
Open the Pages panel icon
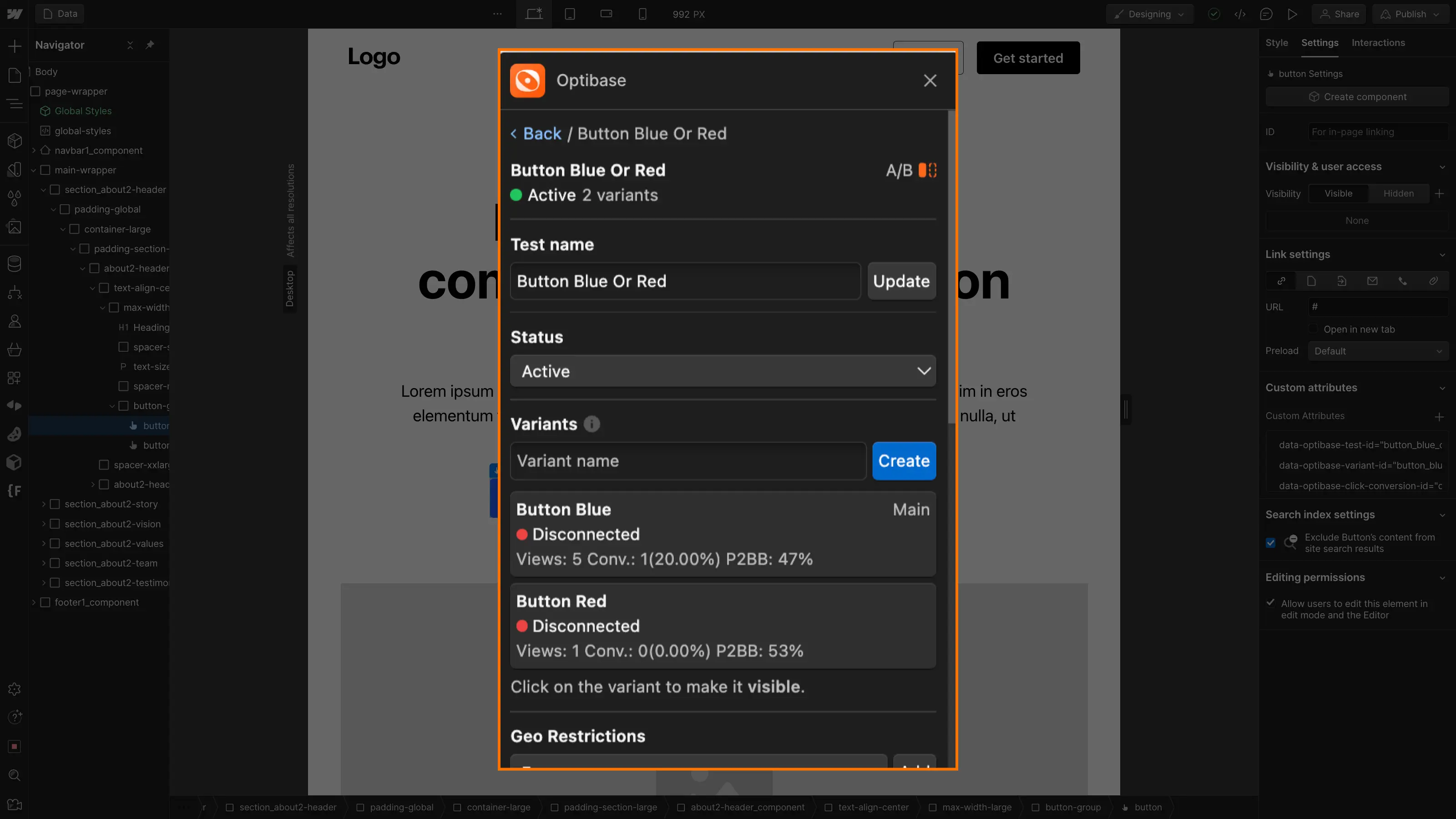15,75
